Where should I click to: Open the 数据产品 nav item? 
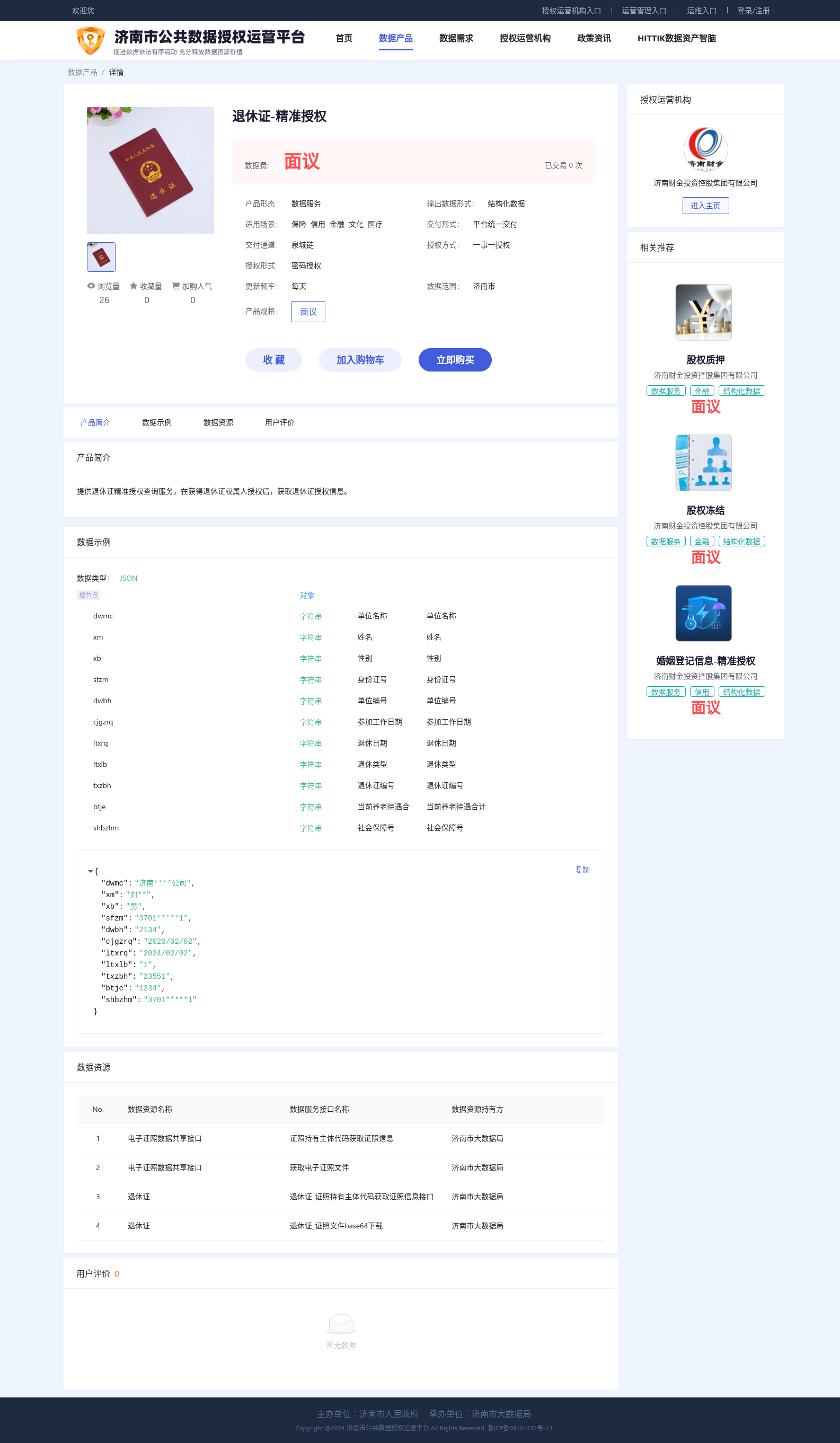[396, 38]
